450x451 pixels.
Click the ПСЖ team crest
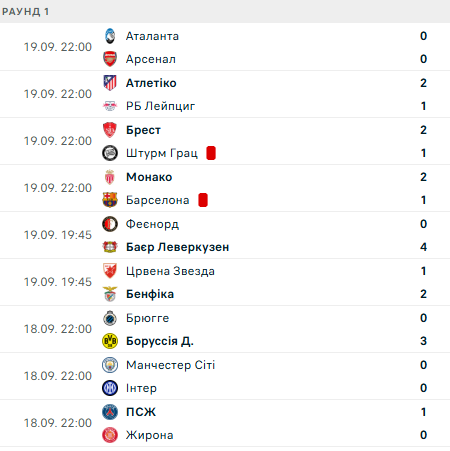pos(110,412)
